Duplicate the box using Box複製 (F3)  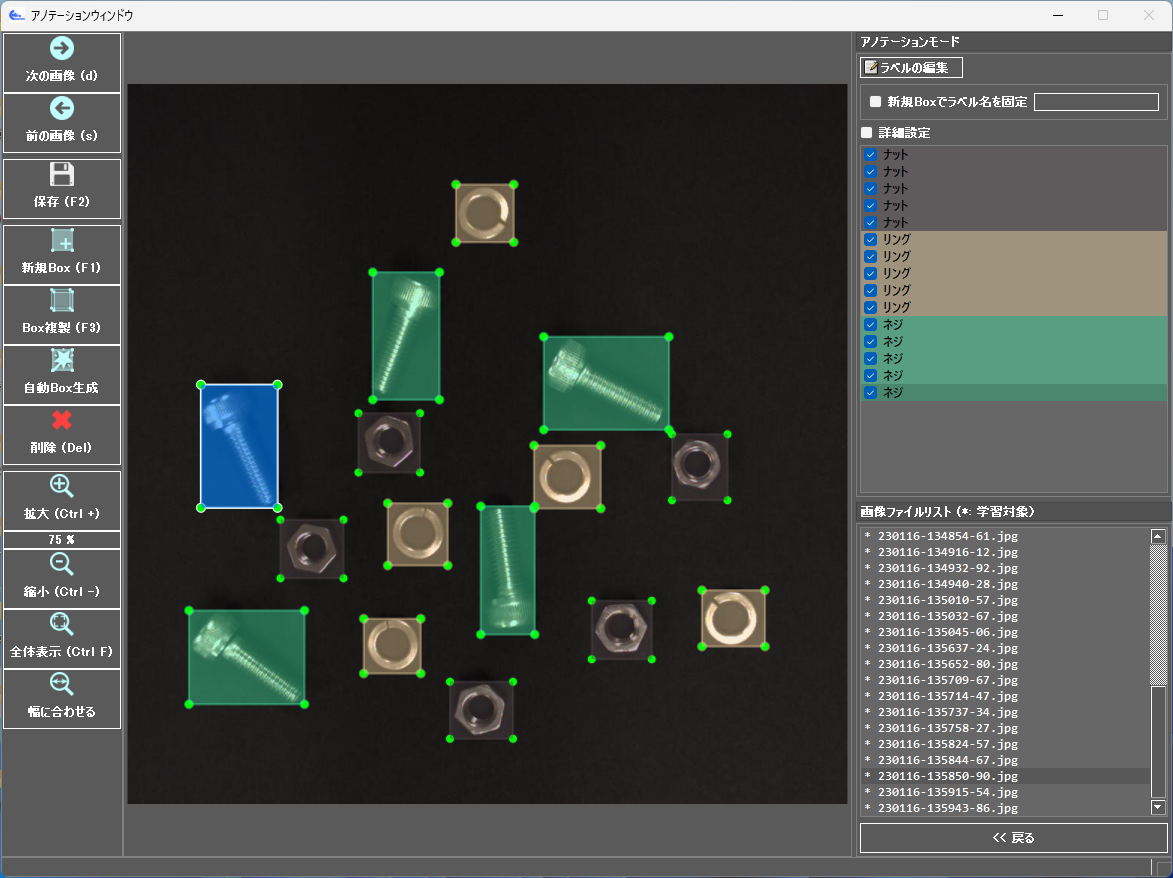[x=62, y=315]
